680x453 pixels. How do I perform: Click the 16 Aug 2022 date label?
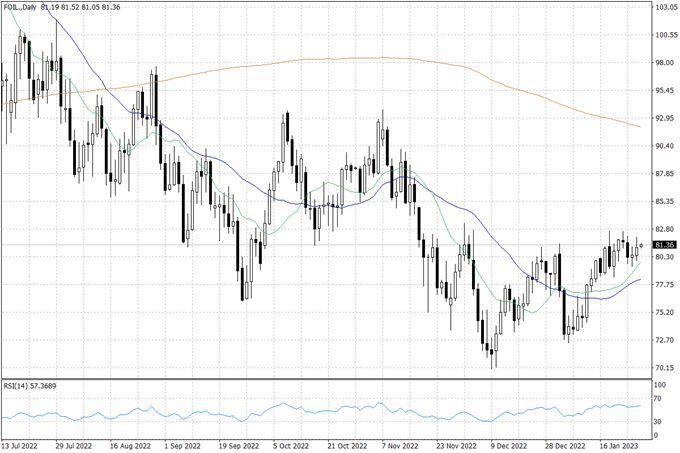pos(130,445)
